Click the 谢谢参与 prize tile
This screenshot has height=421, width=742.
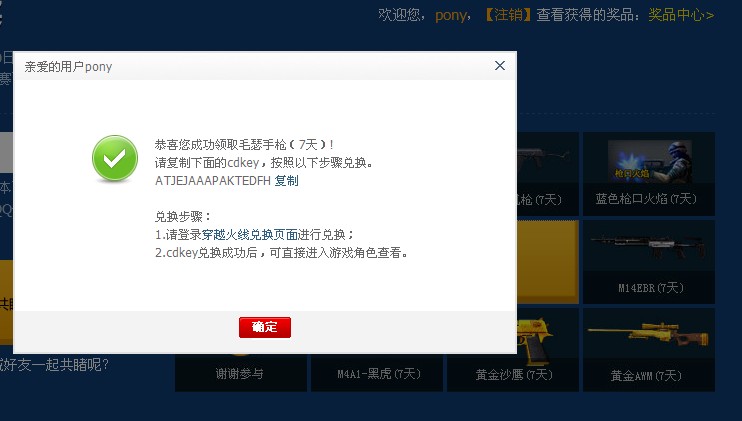tap(240, 373)
